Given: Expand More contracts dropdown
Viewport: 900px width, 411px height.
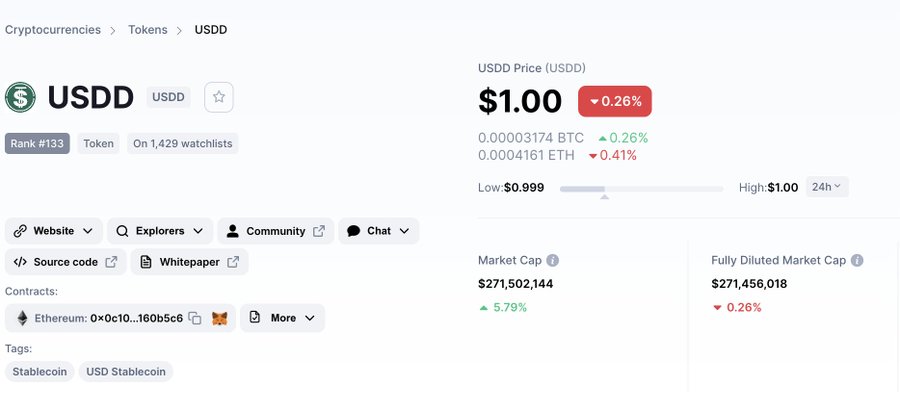Looking at the screenshot, I should (x=282, y=318).
